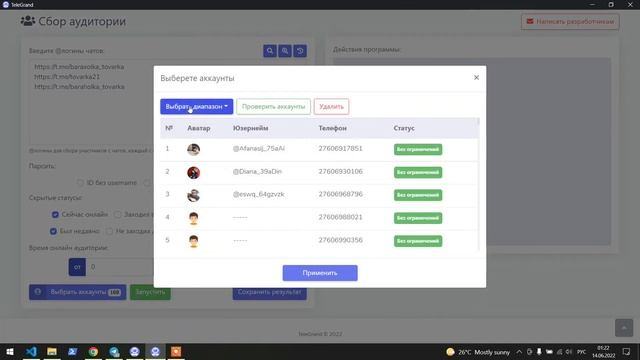Open Visual Studio Code from taskbar
Image resolution: width=640 pixels, height=360 pixels.
pos(31,351)
